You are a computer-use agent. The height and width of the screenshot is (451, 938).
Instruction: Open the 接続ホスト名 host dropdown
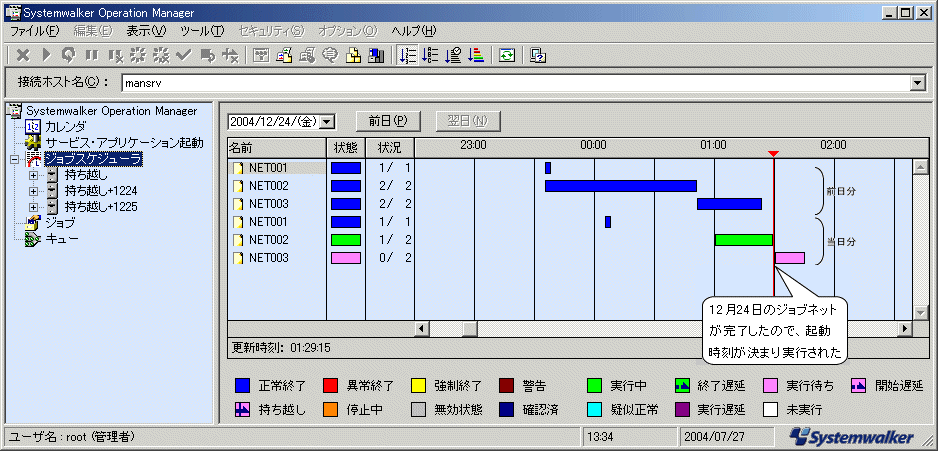(x=918, y=84)
